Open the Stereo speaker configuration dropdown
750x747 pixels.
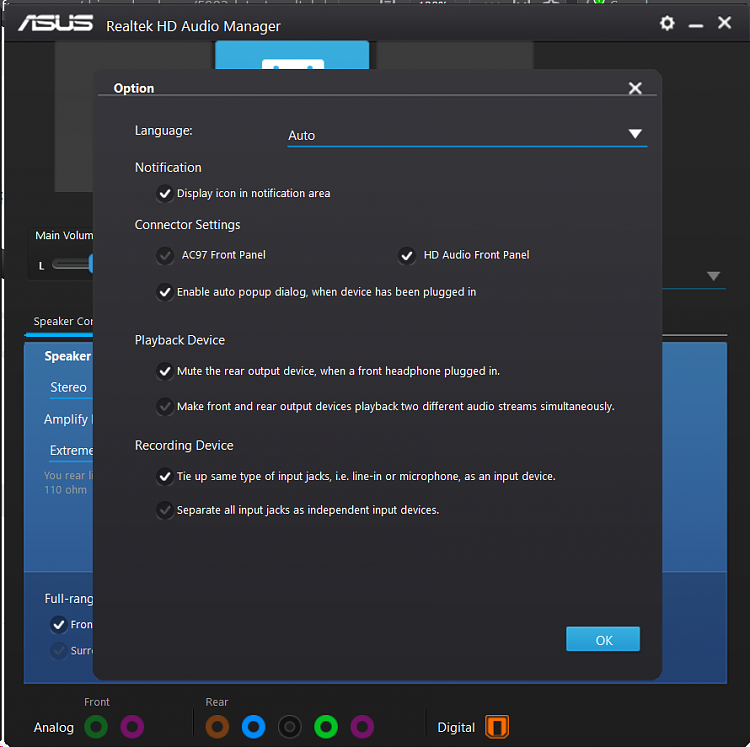pyautogui.click(x=71, y=388)
